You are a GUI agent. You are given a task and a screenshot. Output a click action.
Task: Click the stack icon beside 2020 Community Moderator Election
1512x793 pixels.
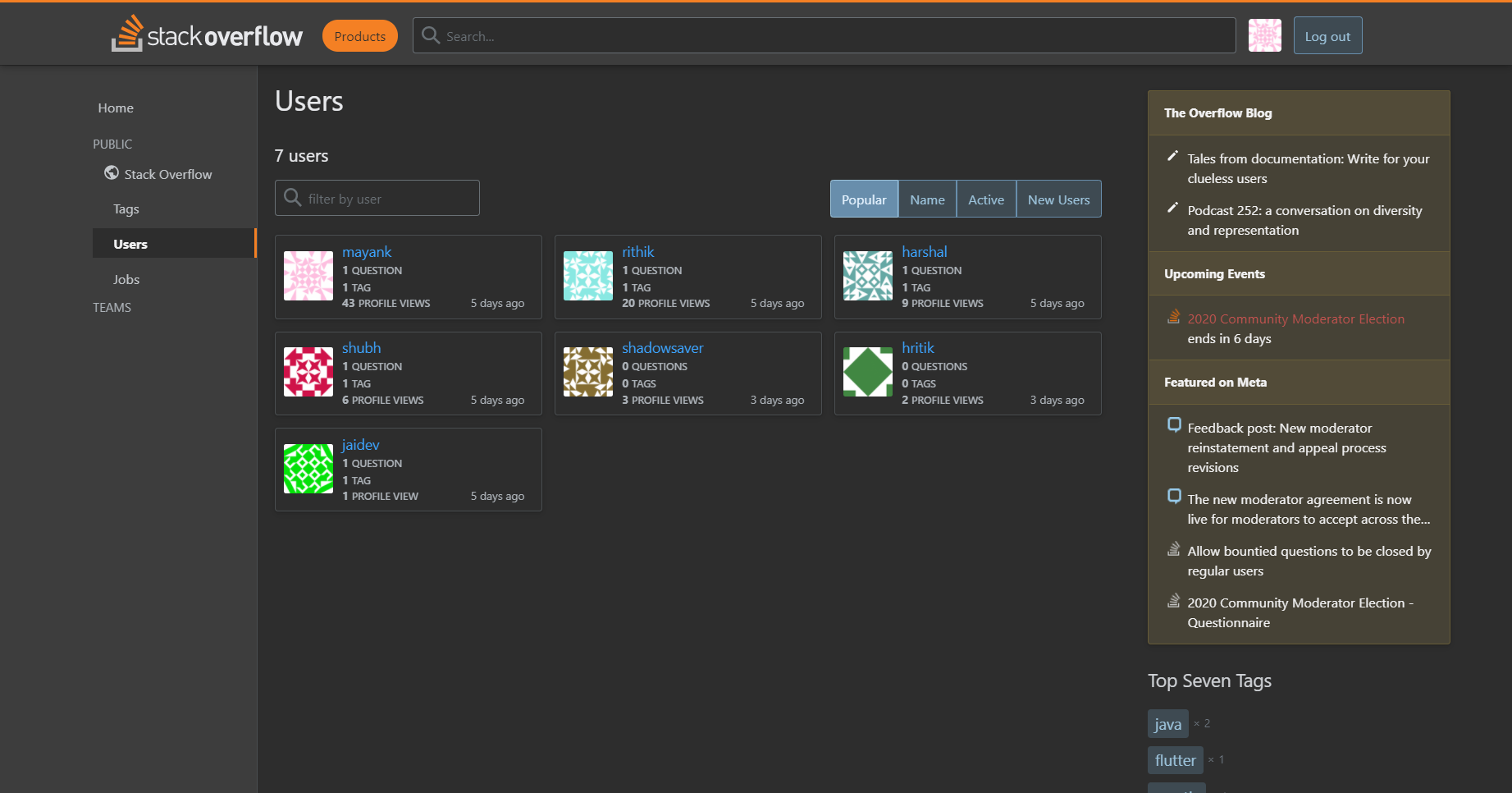coord(1172,317)
